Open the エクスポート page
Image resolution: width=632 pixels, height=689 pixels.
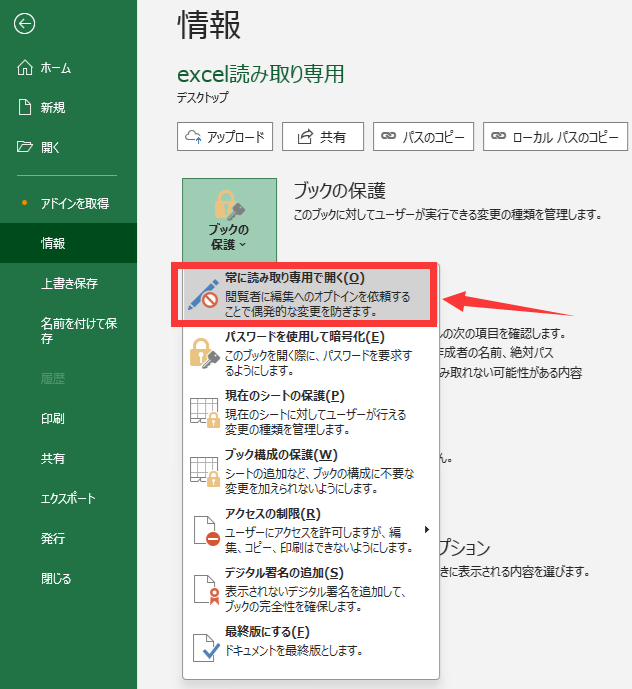pyautogui.click(x=68, y=498)
